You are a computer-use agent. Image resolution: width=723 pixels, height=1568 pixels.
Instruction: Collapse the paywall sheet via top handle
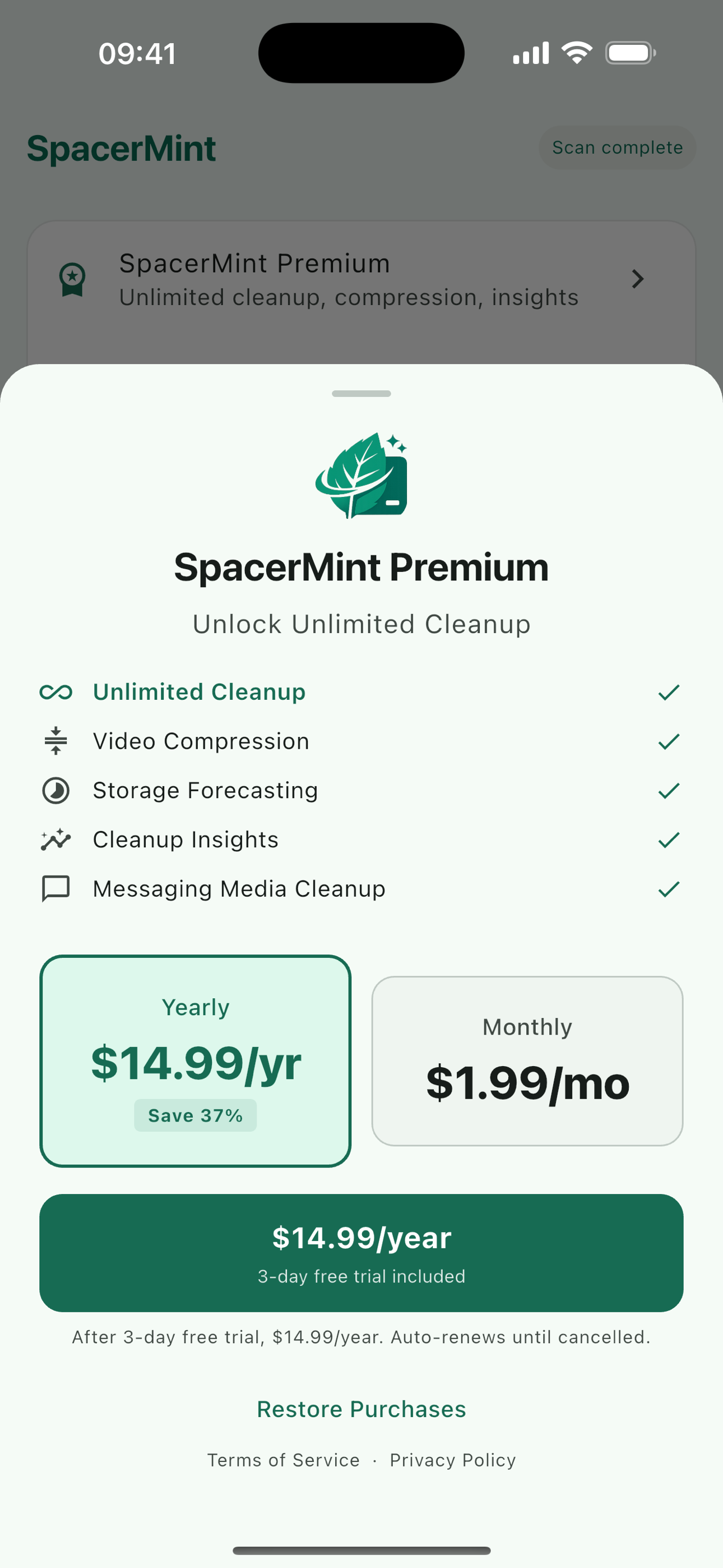[x=361, y=394]
